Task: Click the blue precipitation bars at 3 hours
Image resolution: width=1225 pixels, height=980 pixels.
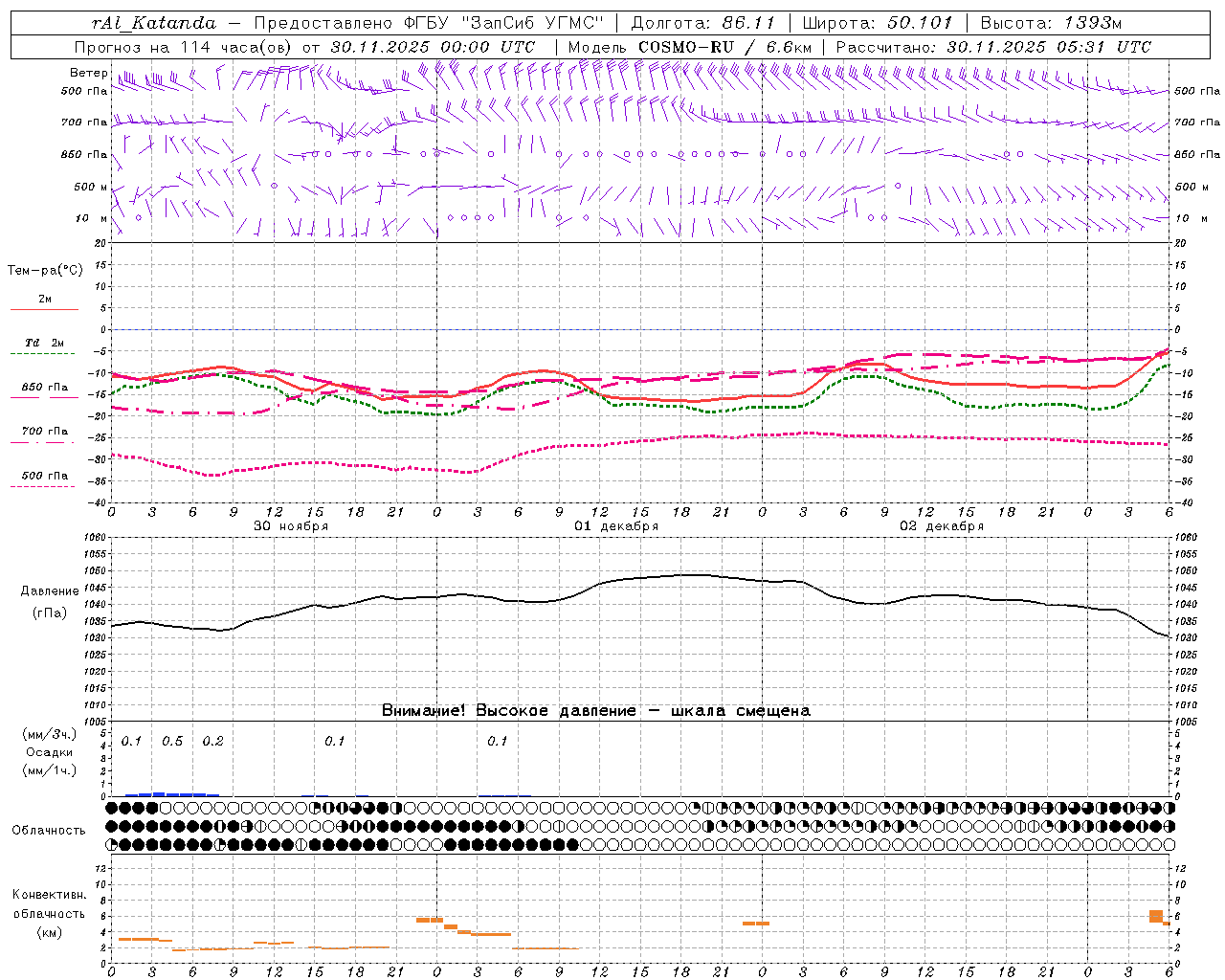Action: tap(158, 793)
